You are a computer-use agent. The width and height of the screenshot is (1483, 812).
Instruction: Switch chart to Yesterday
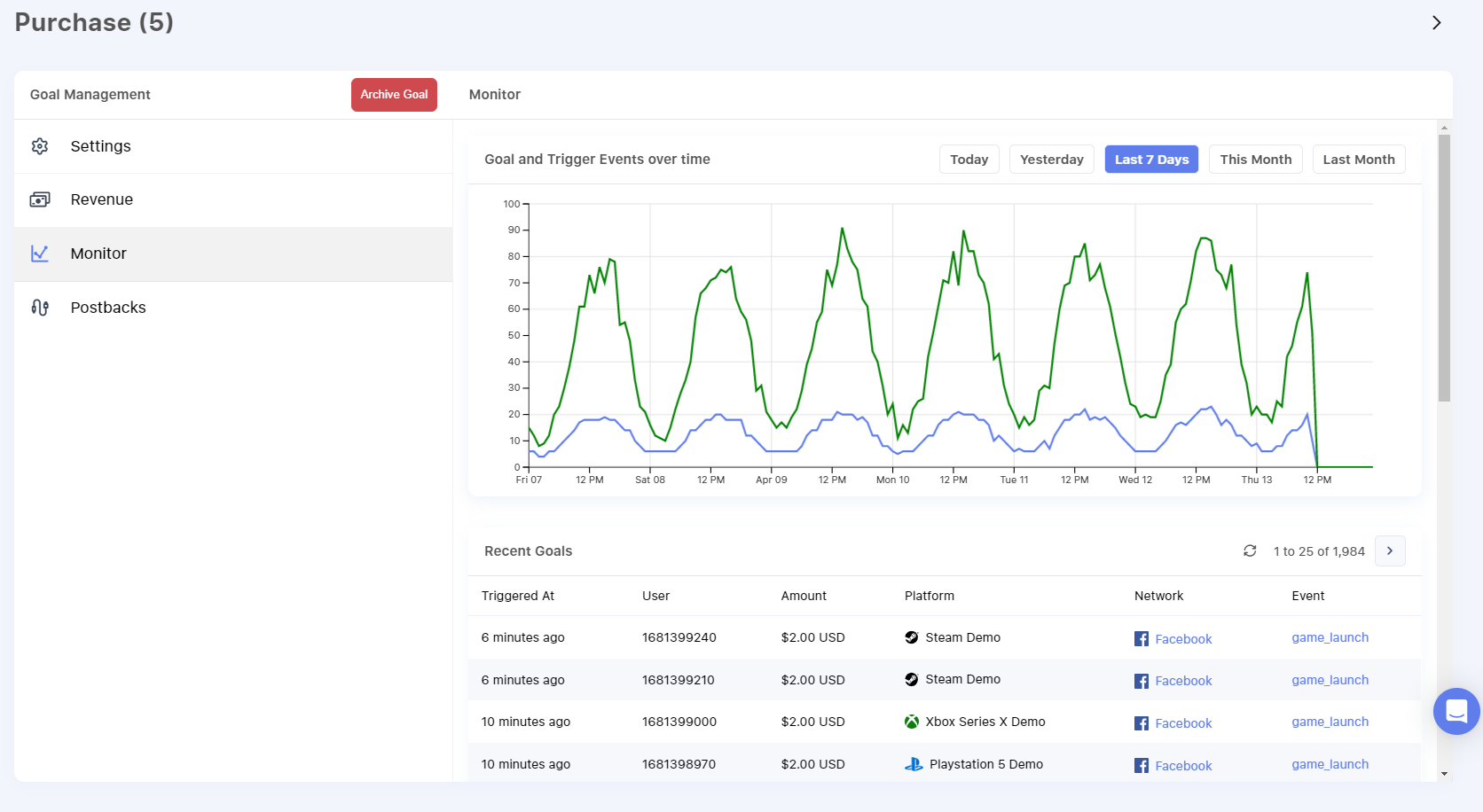click(x=1051, y=160)
